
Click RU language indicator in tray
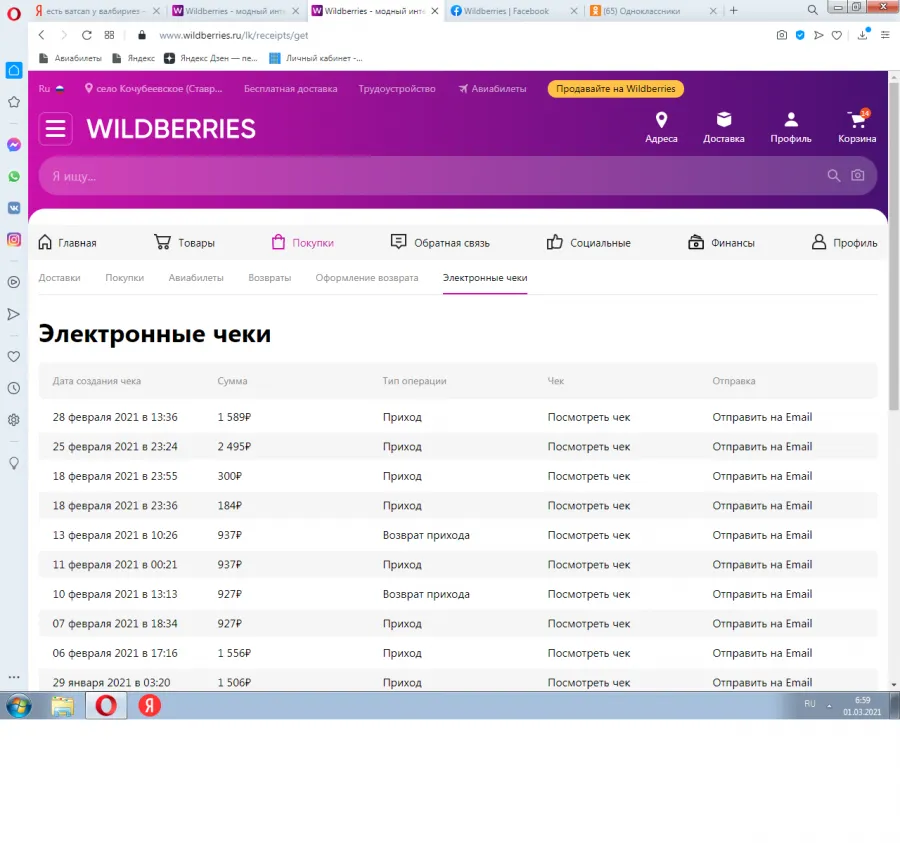pos(809,704)
